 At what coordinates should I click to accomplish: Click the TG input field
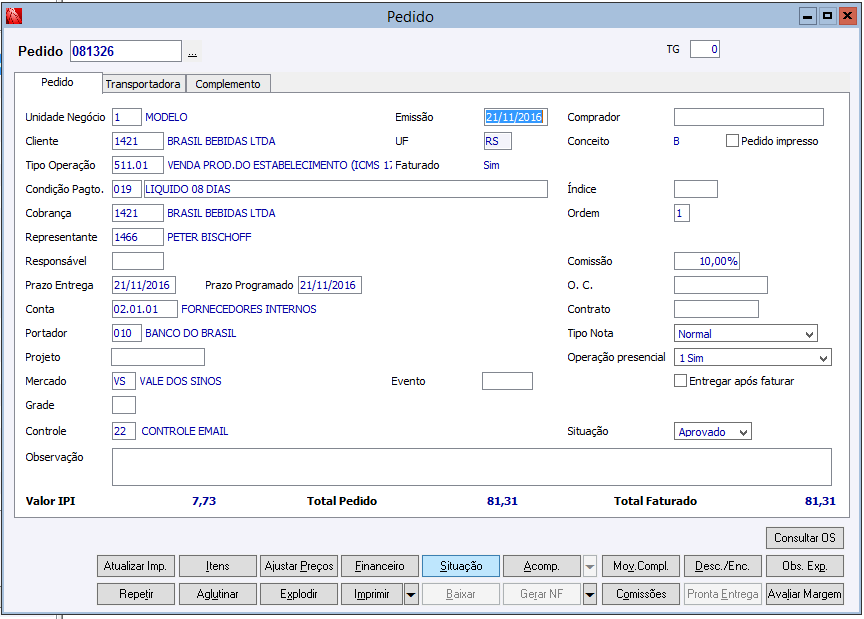point(705,50)
